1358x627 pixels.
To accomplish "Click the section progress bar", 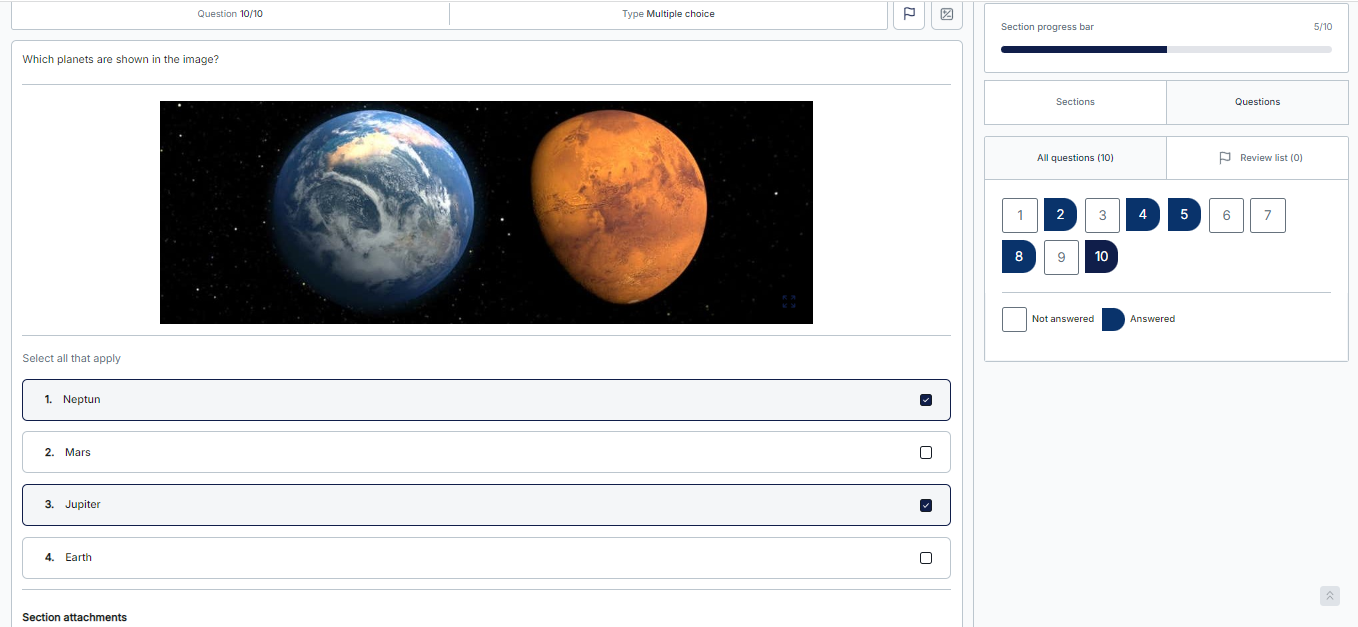I will point(1166,49).
